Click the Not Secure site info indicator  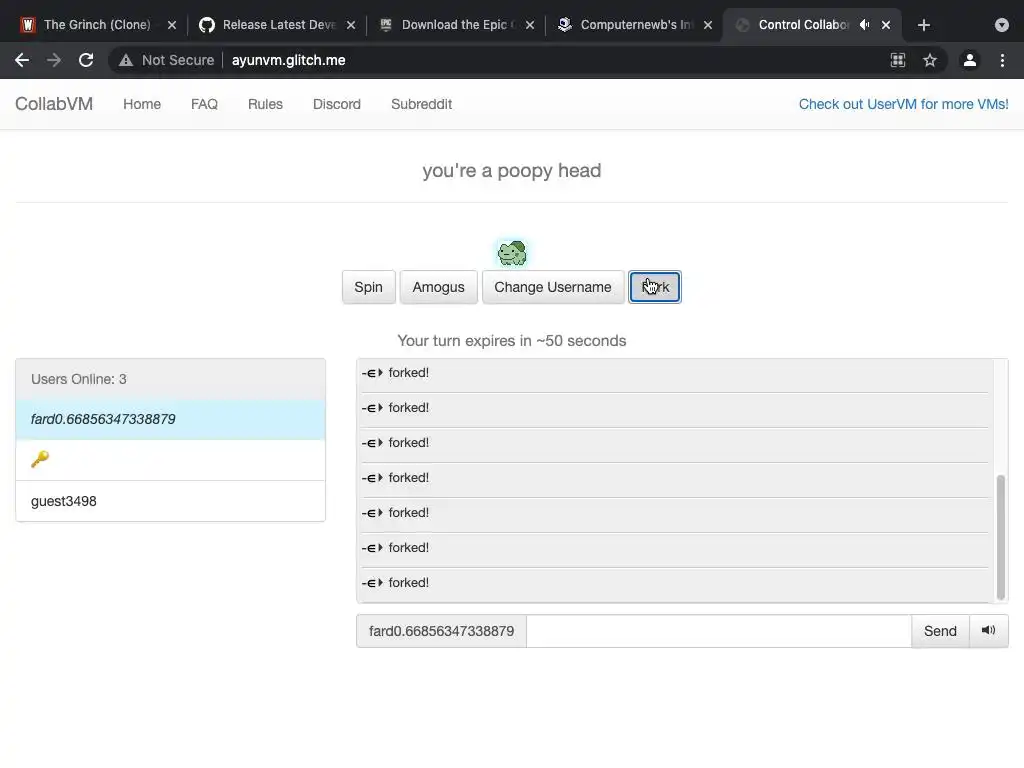click(x=166, y=60)
